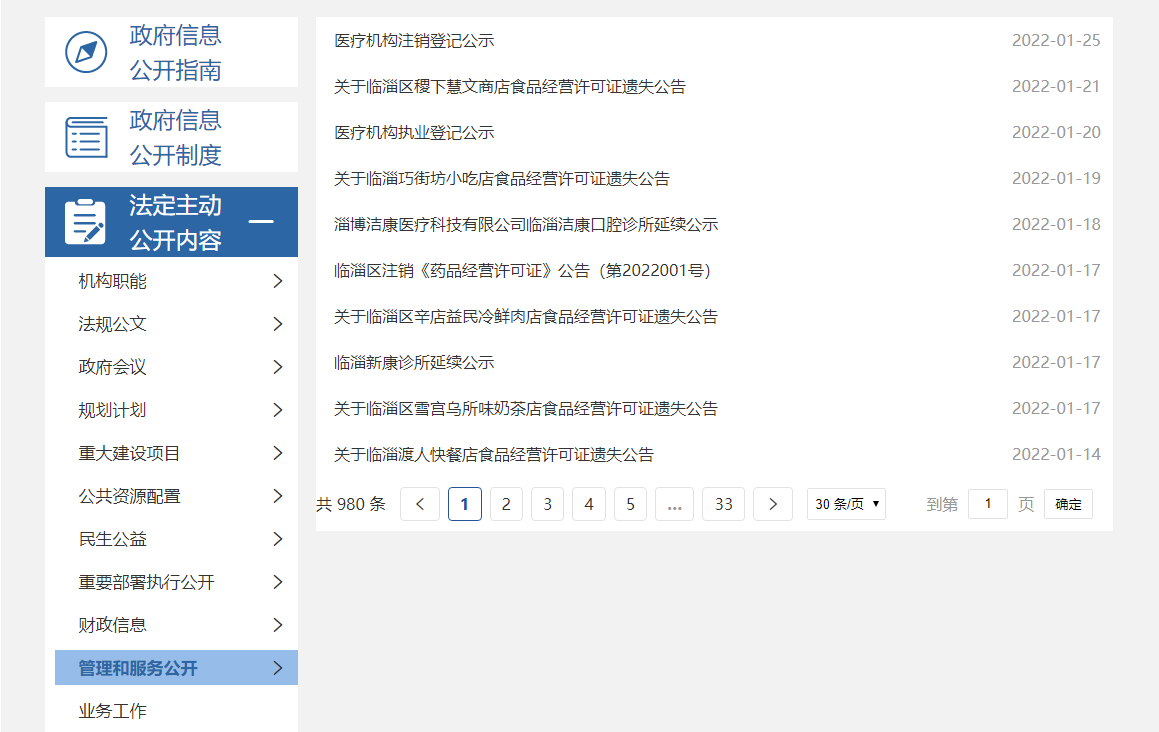Open 临淄新康诊所延续公示 link
1159x732 pixels.
coord(414,363)
